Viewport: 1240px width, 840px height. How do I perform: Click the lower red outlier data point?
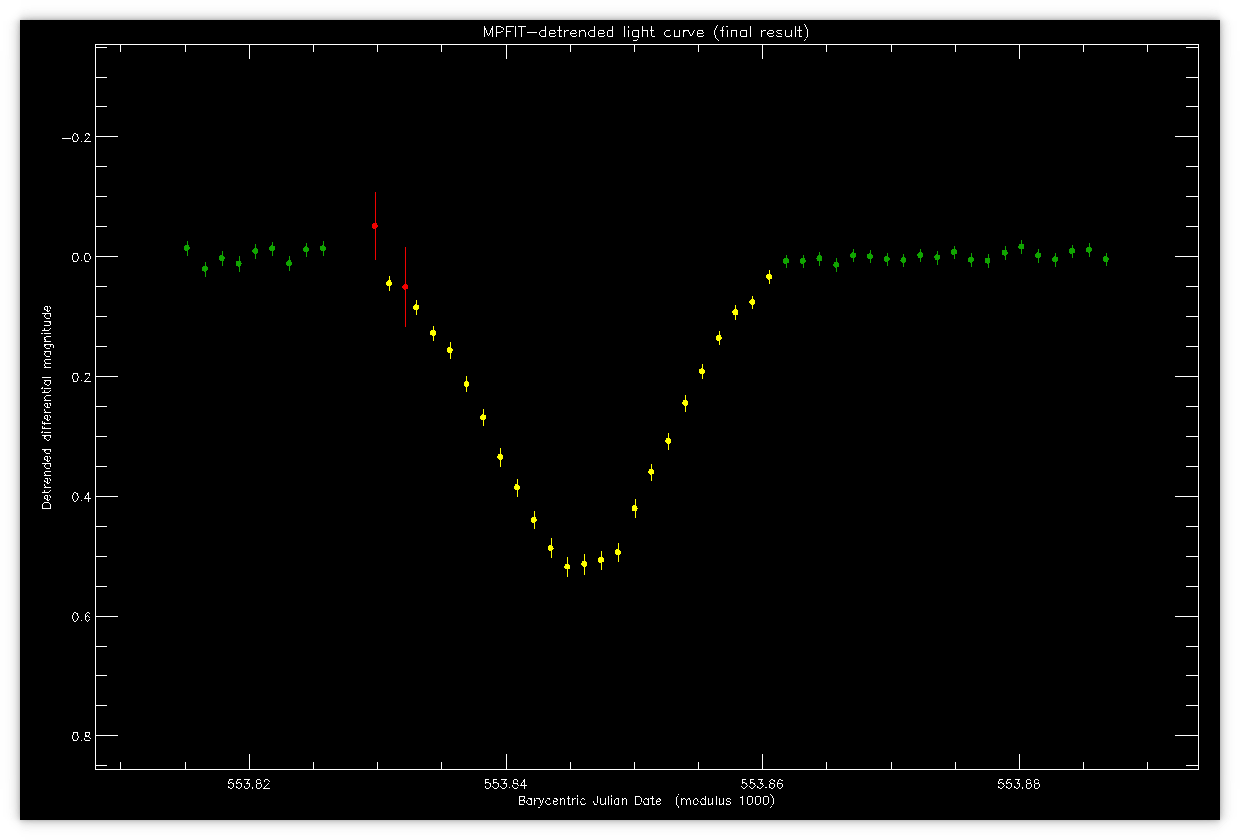coord(405,287)
